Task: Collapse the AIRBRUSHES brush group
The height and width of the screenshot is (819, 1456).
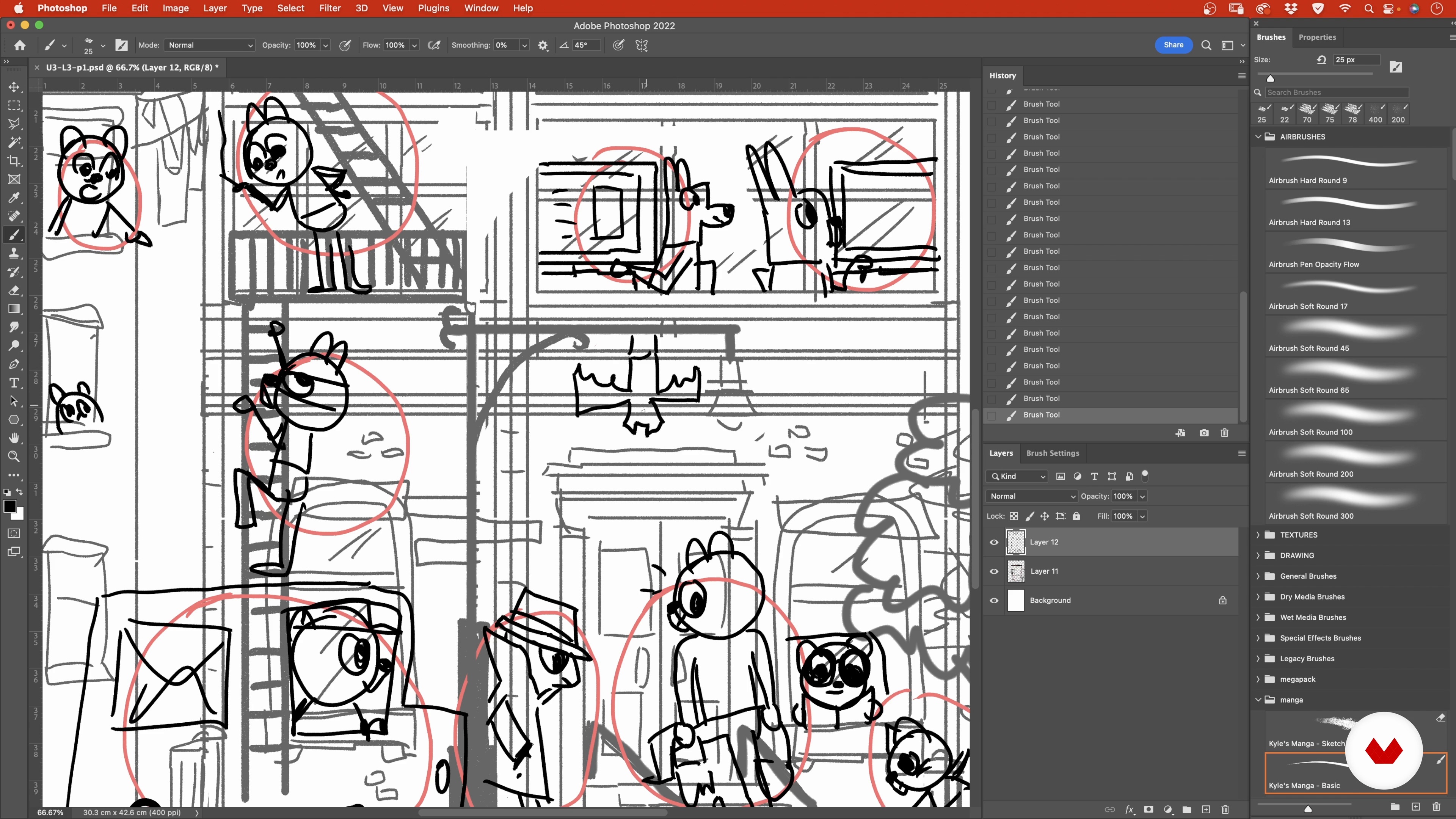Action: [1258, 137]
